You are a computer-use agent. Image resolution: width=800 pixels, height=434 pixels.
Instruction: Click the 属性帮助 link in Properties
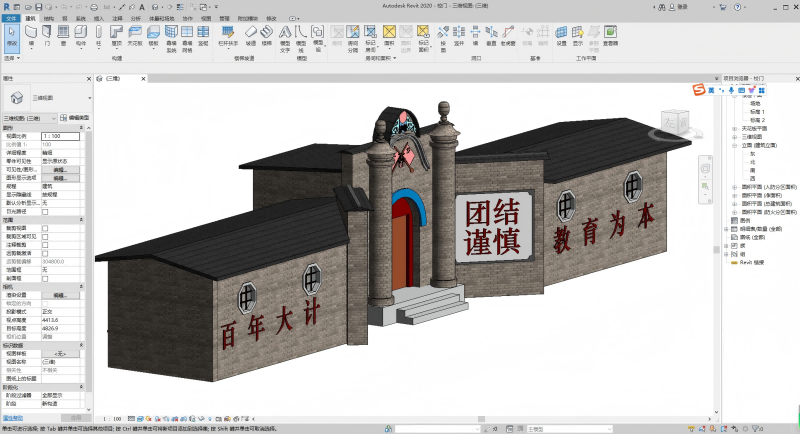[14, 417]
